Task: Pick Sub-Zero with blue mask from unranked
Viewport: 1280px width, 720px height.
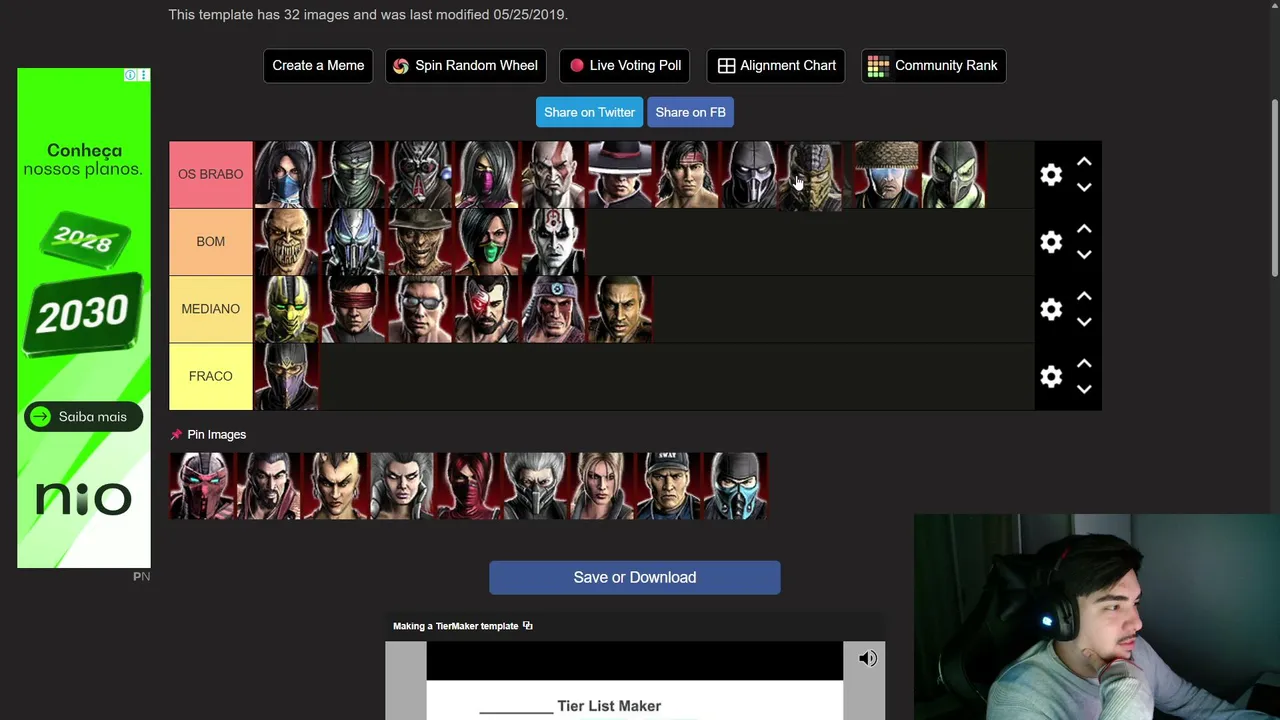Action: pos(736,486)
